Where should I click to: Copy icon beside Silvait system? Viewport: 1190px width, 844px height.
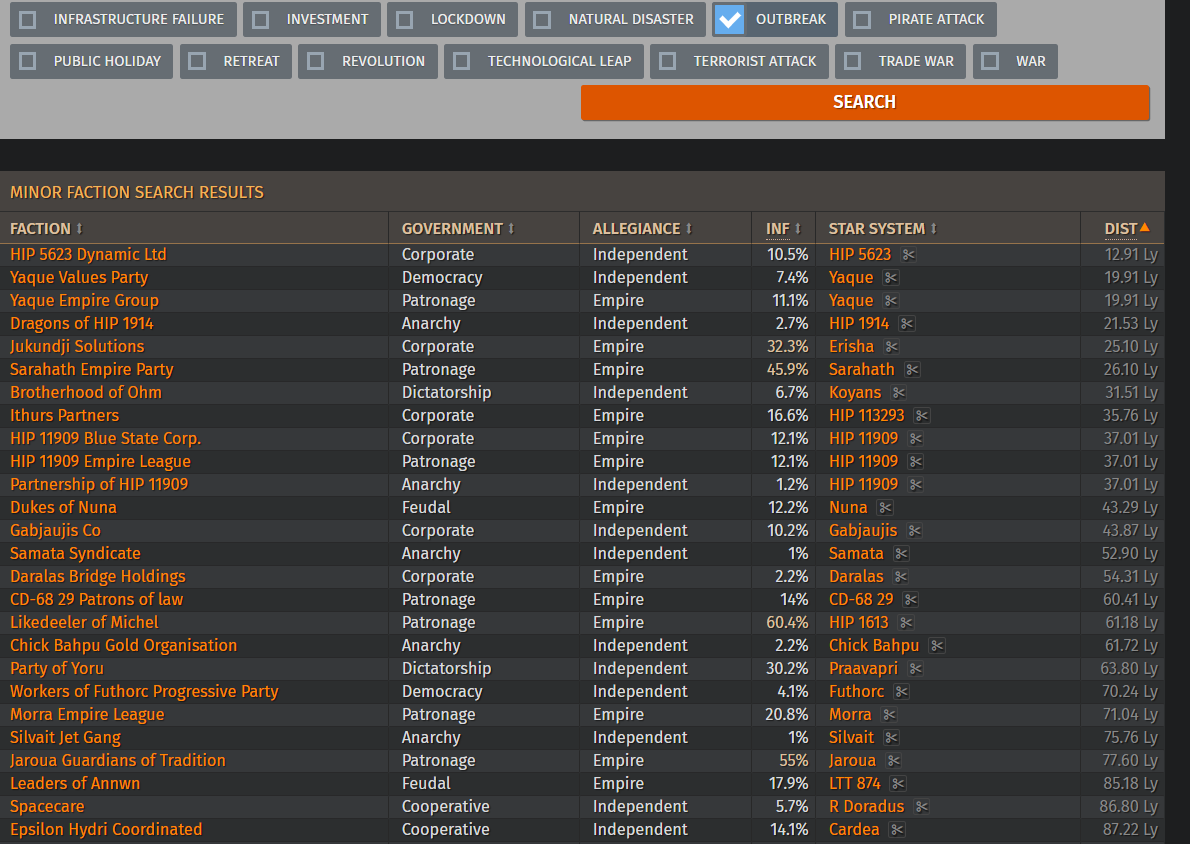click(892, 738)
